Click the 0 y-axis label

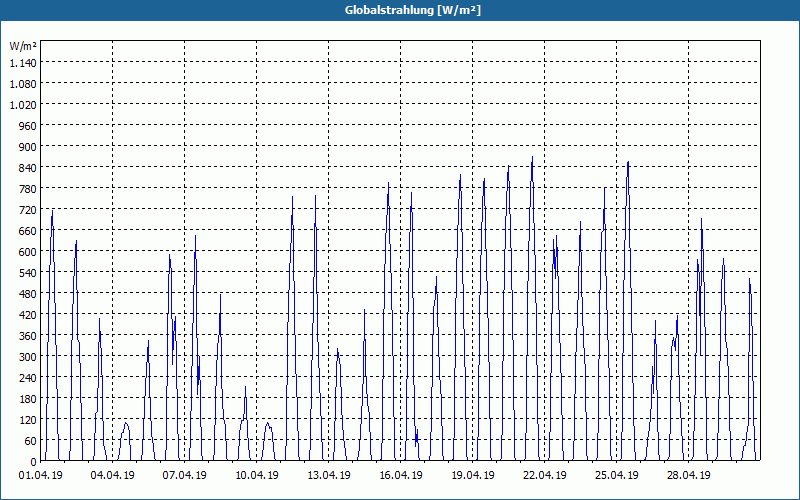(34, 462)
